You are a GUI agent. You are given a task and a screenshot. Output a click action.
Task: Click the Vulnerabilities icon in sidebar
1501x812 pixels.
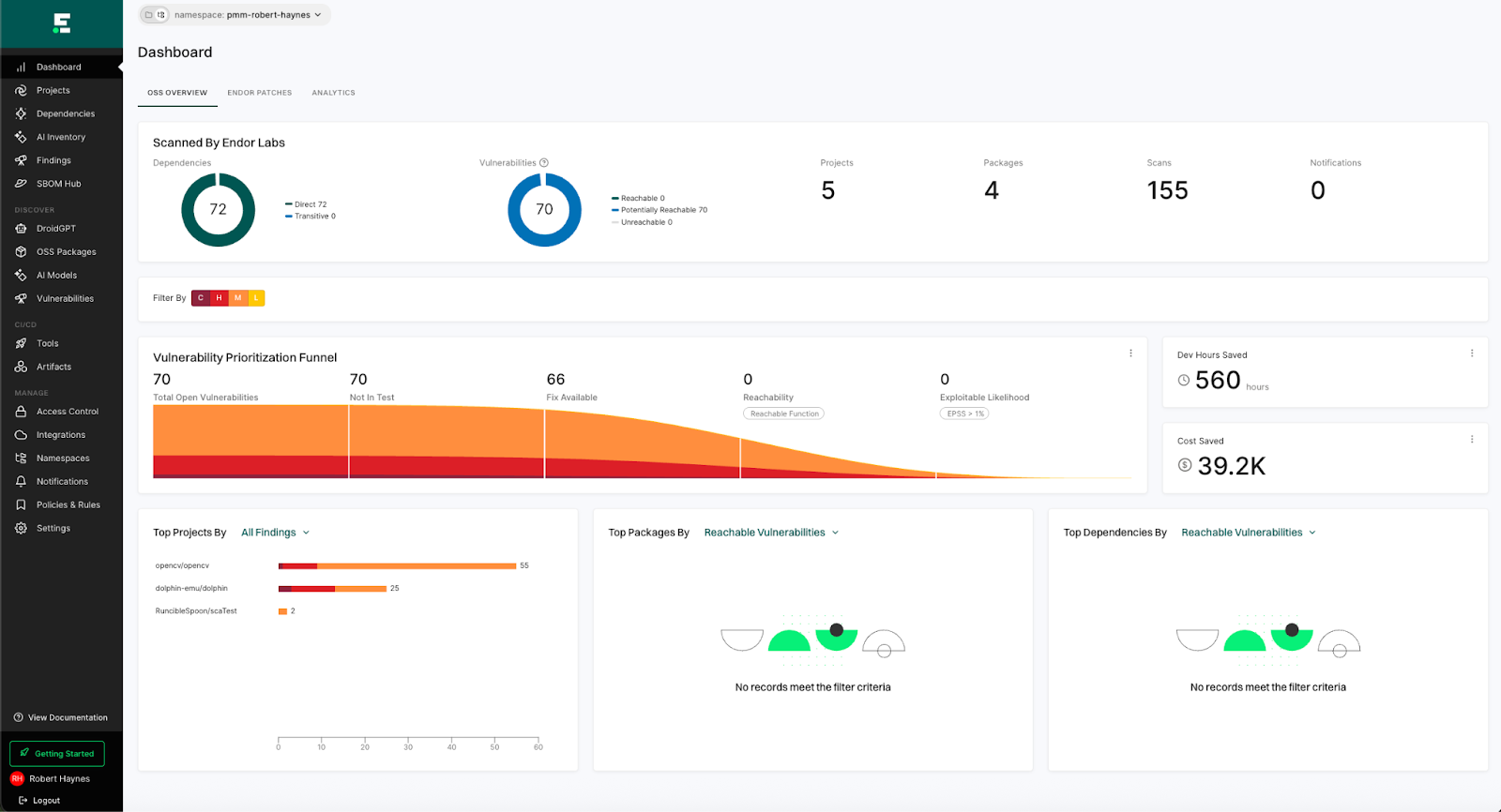click(x=21, y=299)
